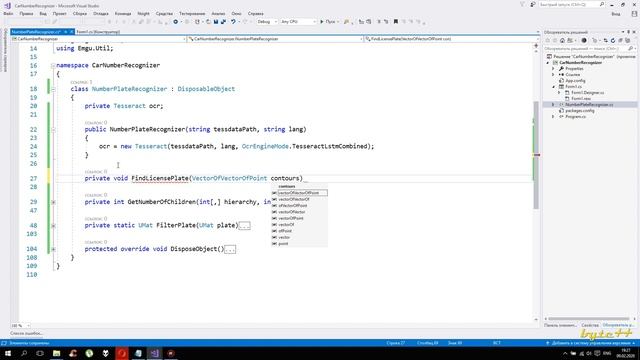The height and width of the screenshot is (360, 640).
Task: Click the bookmark flag toolbar icon
Action: 396,22
